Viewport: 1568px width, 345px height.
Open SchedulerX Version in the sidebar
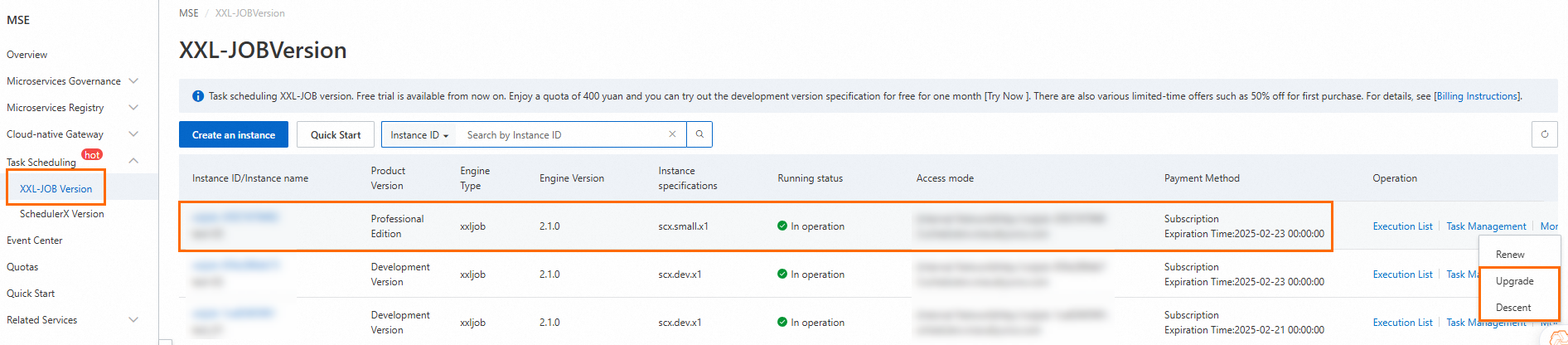point(62,214)
